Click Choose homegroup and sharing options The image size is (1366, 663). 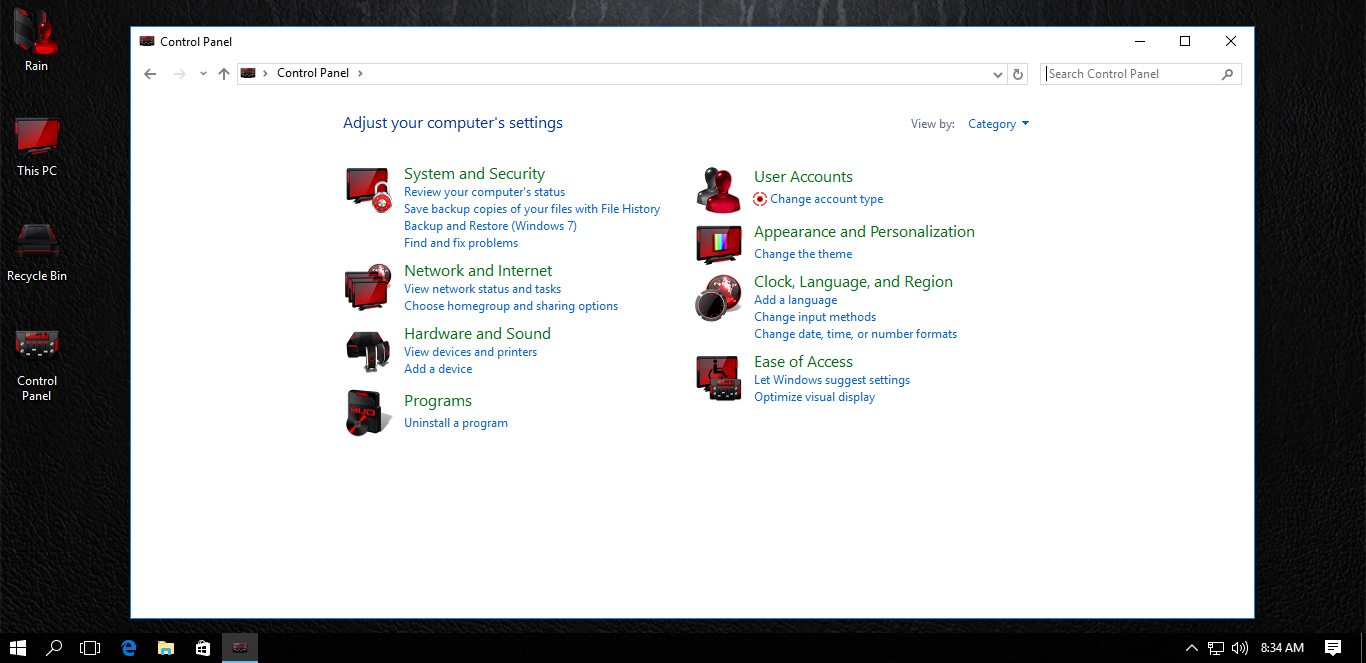coord(511,306)
